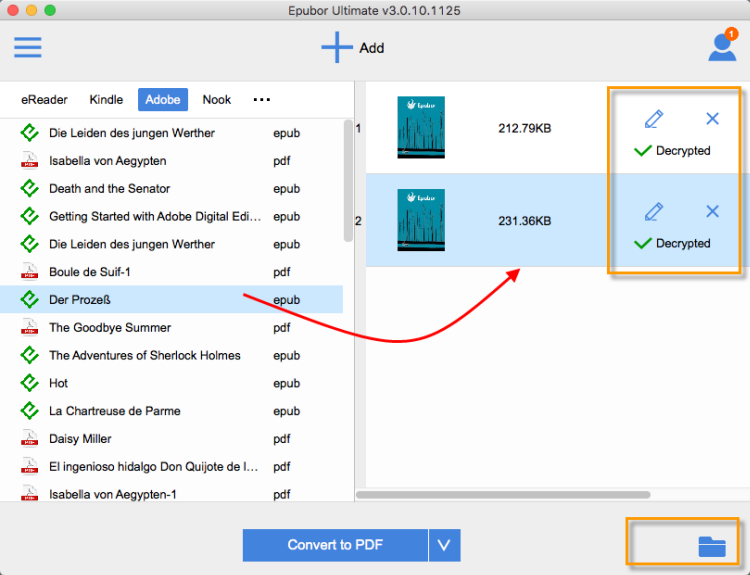This screenshot has width=750, height=575.
Task: Open the user account icon
Action: click(722, 46)
